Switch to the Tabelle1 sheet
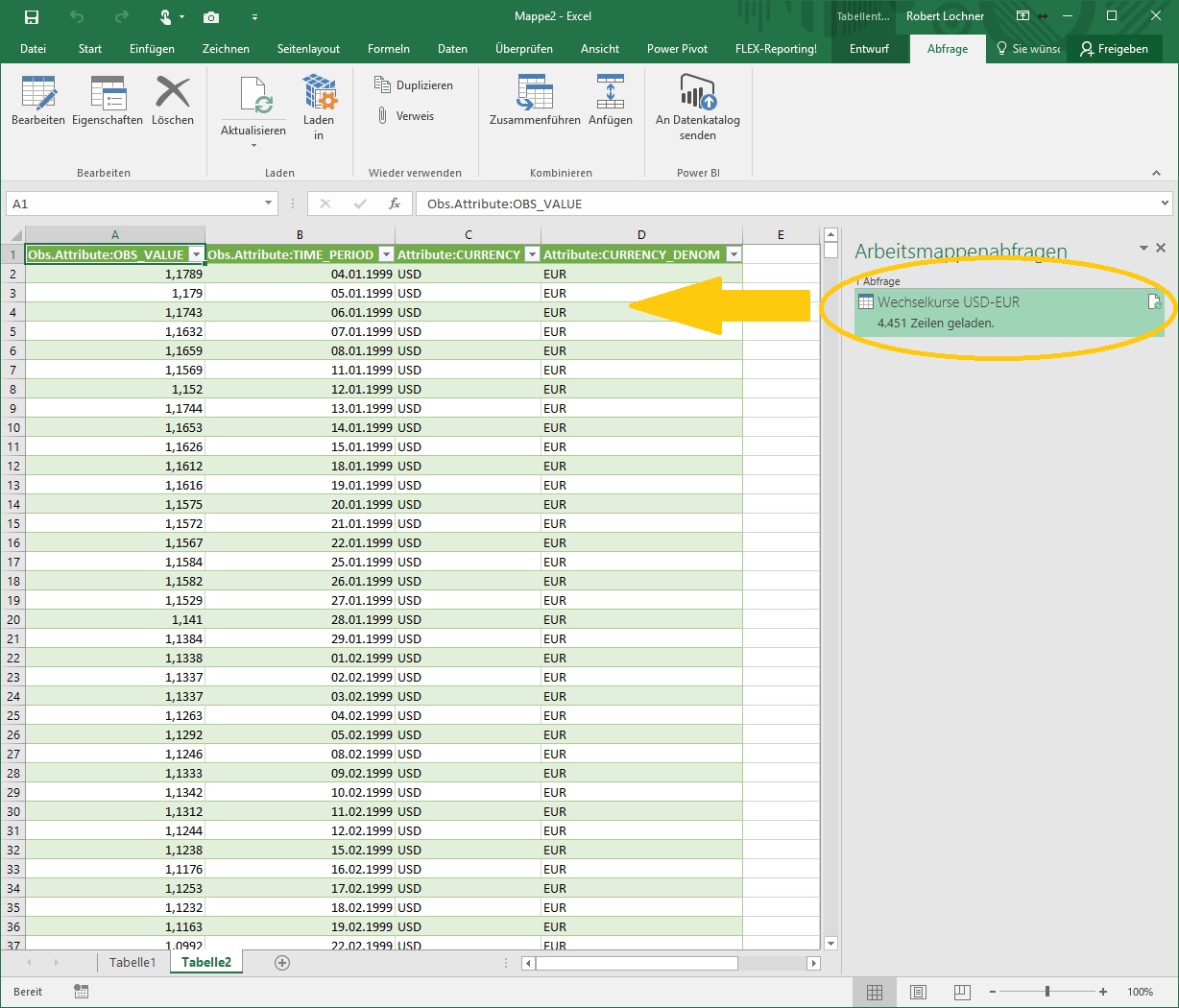 [x=132, y=961]
